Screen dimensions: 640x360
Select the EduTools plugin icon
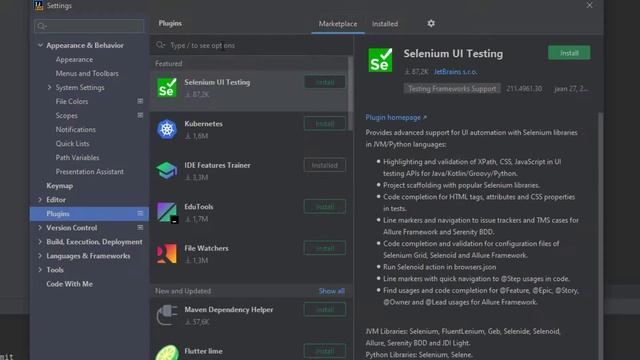(x=167, y=212)
